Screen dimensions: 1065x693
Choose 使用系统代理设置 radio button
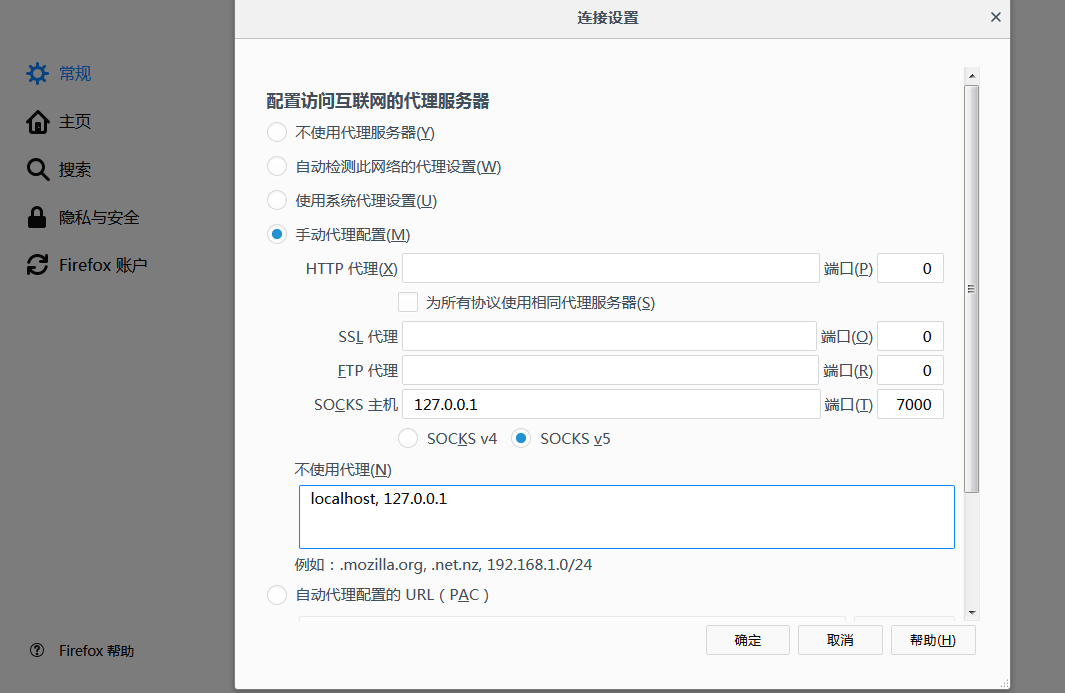pos(277,200)
